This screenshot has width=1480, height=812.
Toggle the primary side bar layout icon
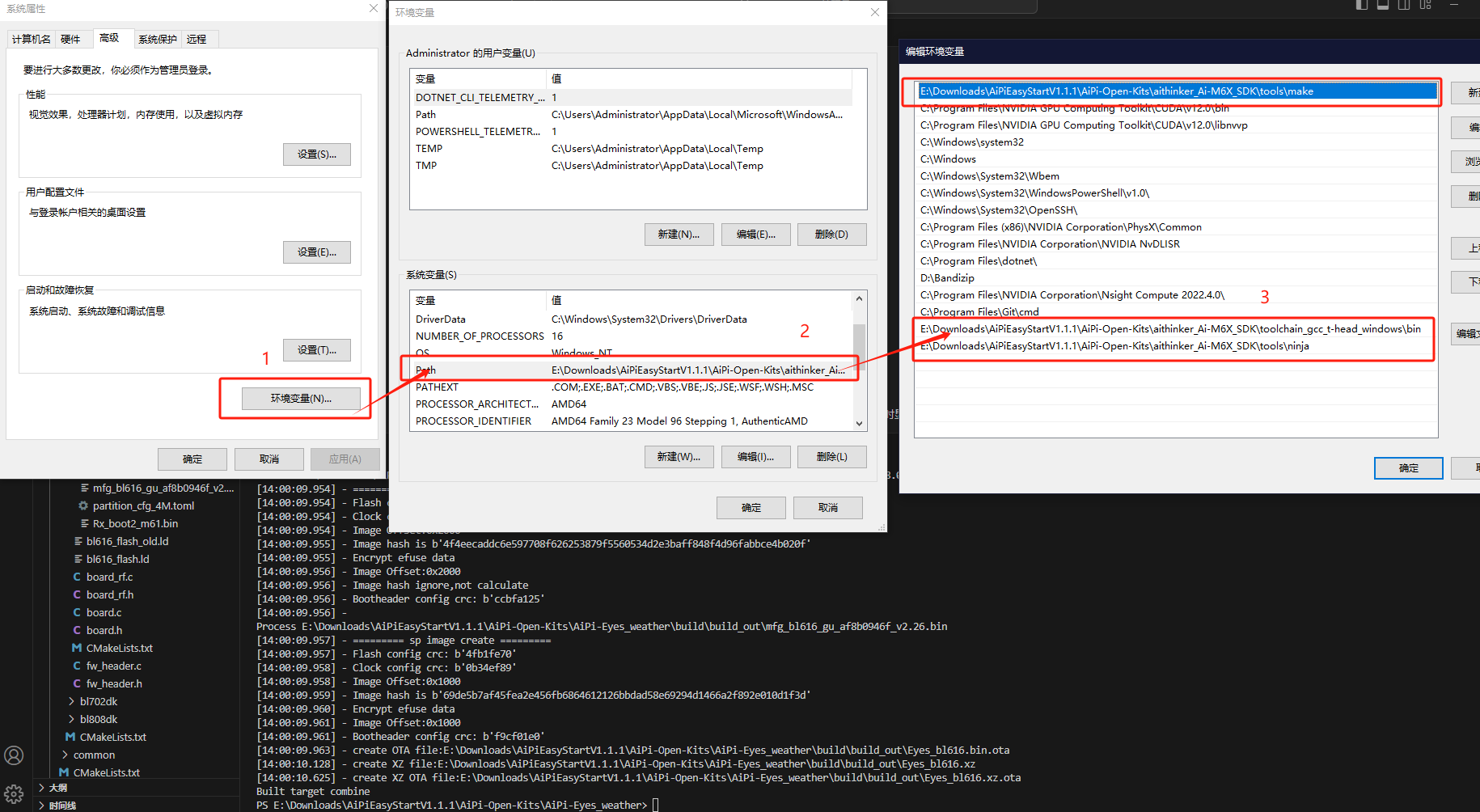coord(1362,5)
